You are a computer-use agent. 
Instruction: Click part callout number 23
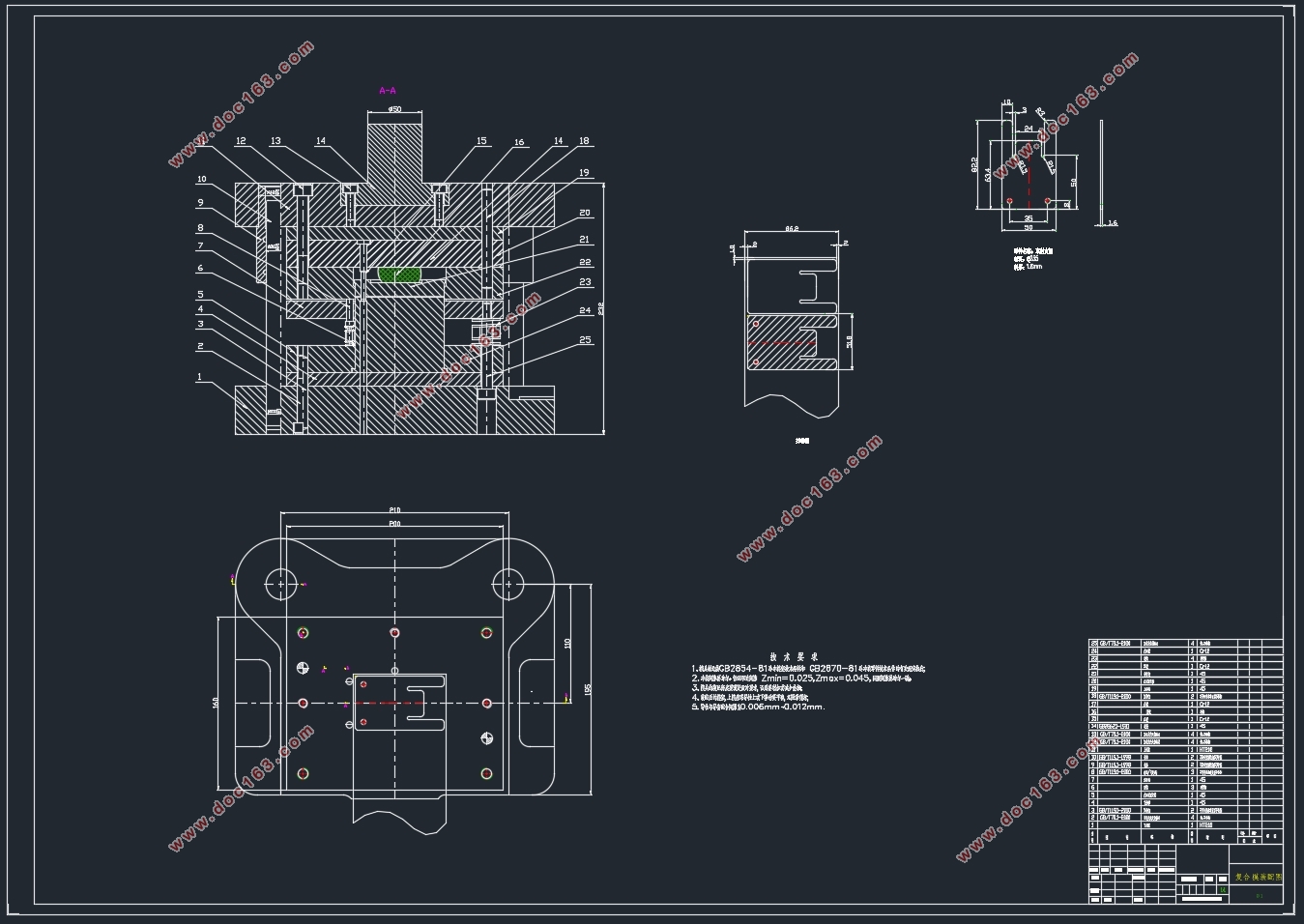pyautogui.click(x=585, y=282)
